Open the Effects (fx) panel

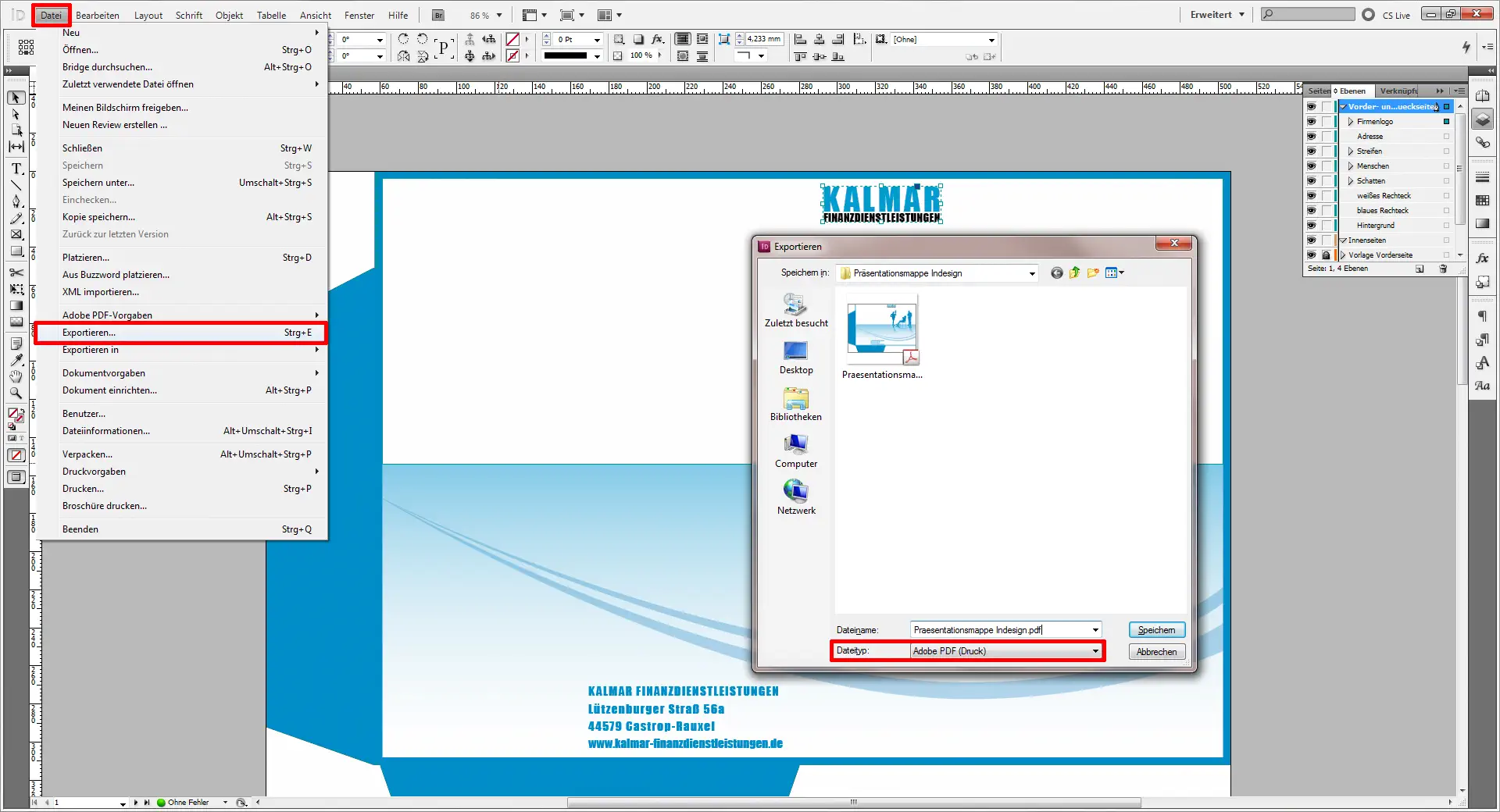1482,258
